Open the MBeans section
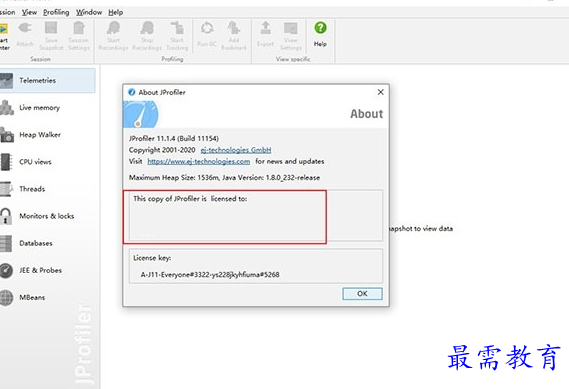The width and height of the screenshot is (569, 389). click(32, 297)
